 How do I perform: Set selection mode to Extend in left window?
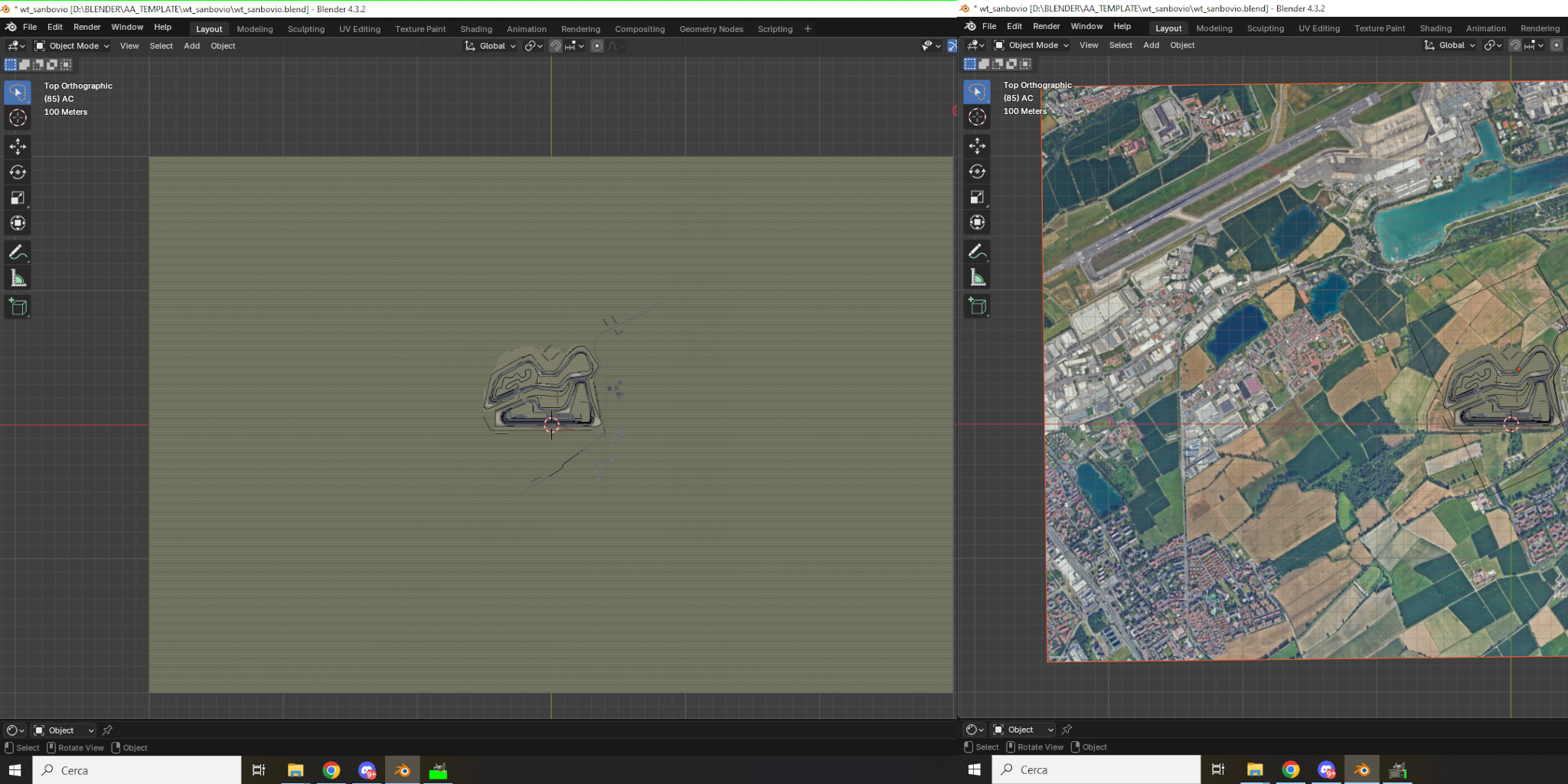point(24,65)
